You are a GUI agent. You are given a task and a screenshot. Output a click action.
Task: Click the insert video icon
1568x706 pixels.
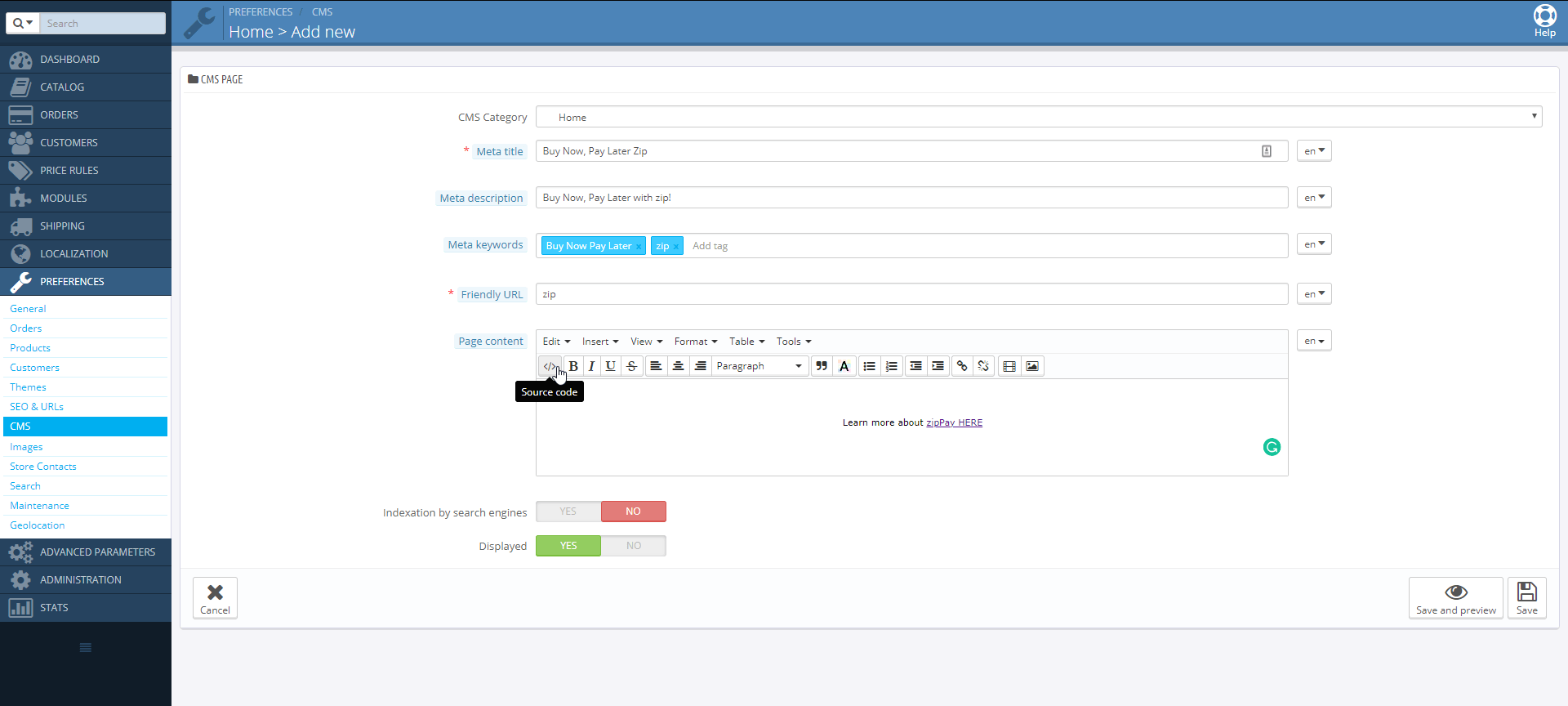[1009, 366]
